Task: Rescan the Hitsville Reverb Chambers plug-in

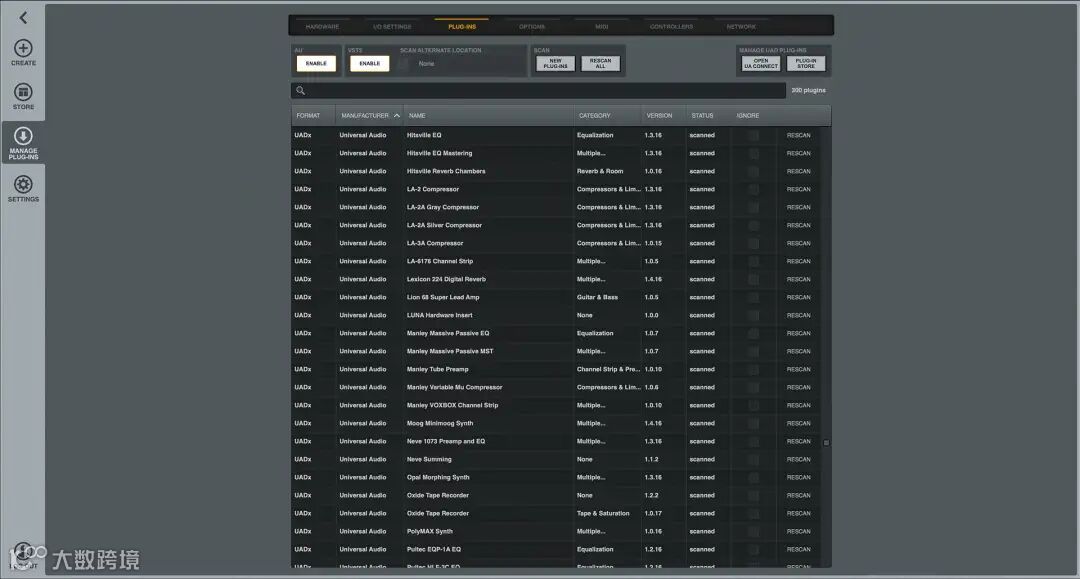Action: coord(798,171)
